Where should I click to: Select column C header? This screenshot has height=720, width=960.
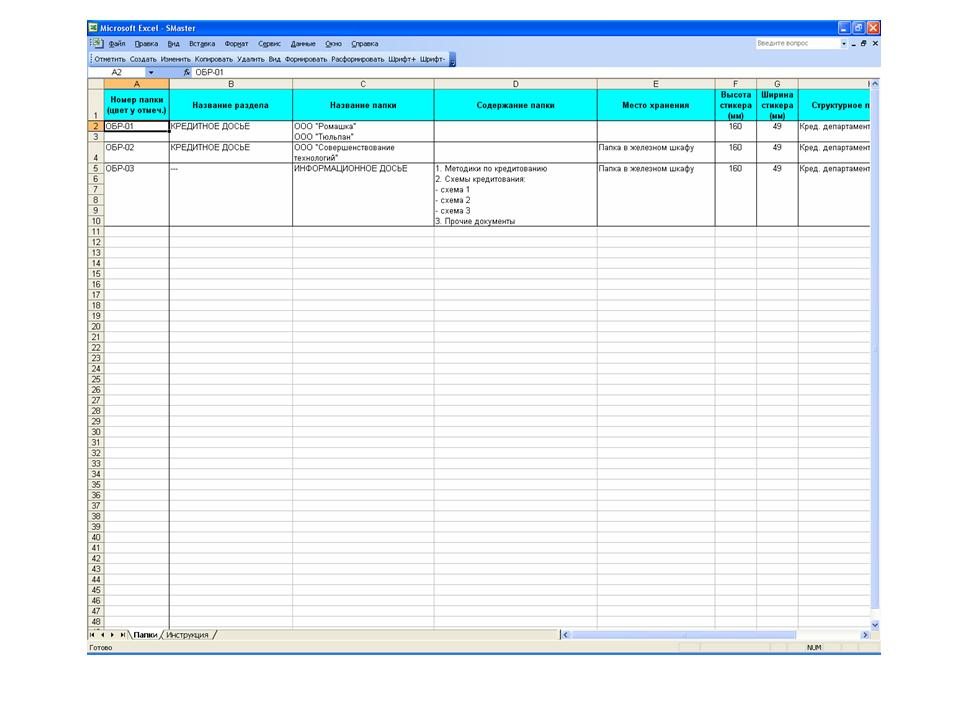click(x=363, y=84)
